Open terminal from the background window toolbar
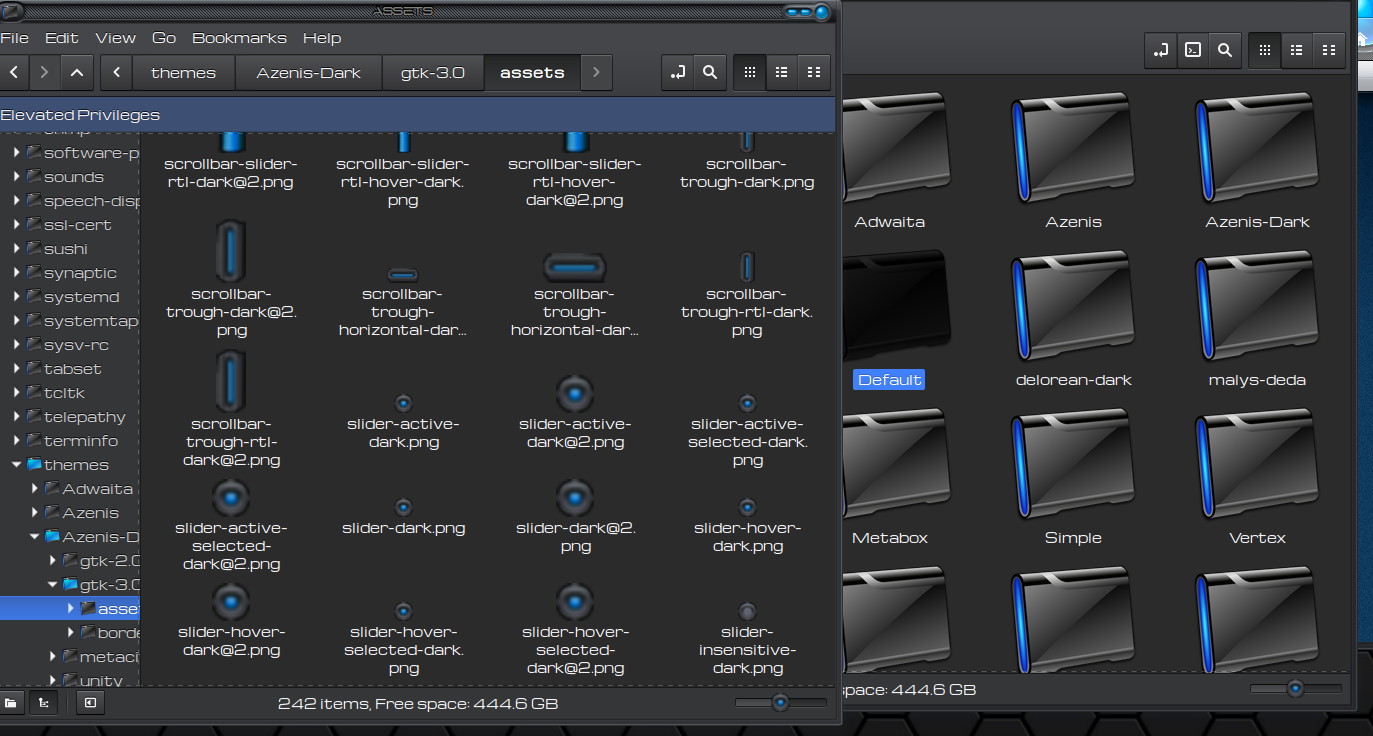This screenshot has height=736, width=1373. tap(1192, 50)
